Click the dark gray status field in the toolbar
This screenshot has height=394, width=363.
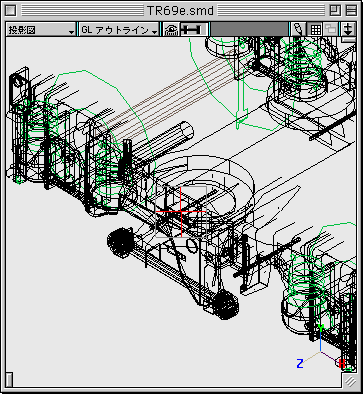(250, 29)
